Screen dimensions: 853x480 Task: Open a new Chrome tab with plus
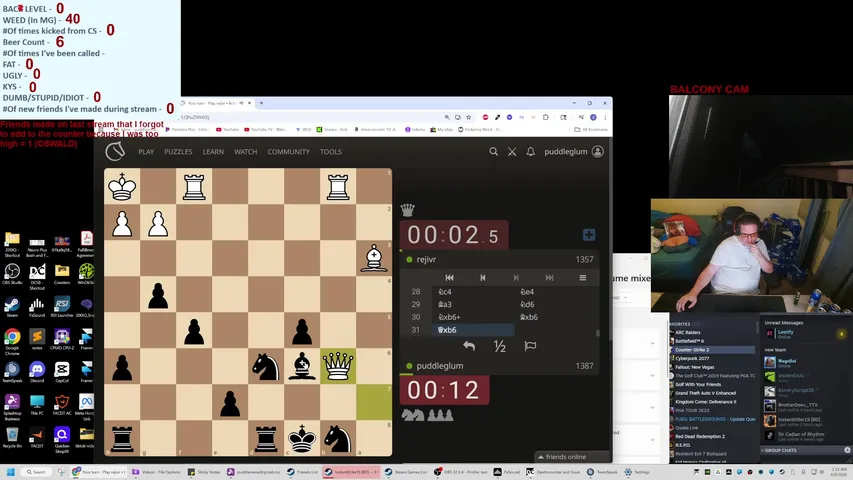[261, 103]
